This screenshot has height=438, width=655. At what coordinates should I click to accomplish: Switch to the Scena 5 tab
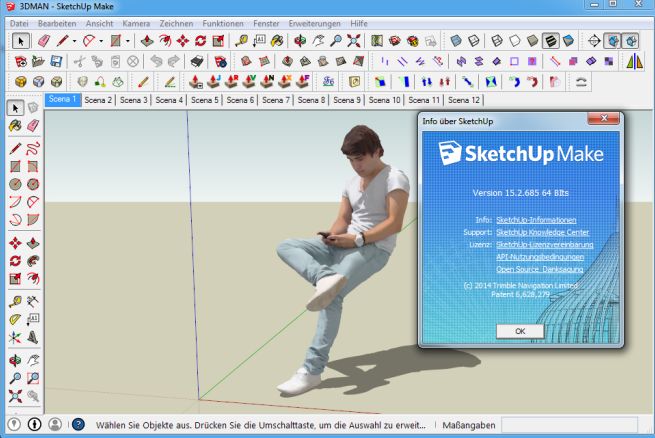204,100
